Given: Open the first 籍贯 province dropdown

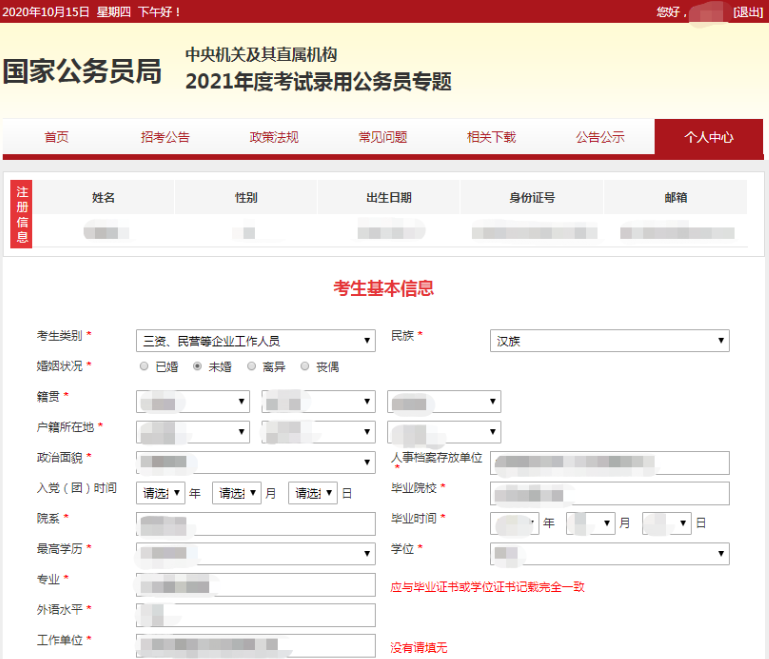Looking at the screenshot, I should pyautogui.click(x=193, y=402).
